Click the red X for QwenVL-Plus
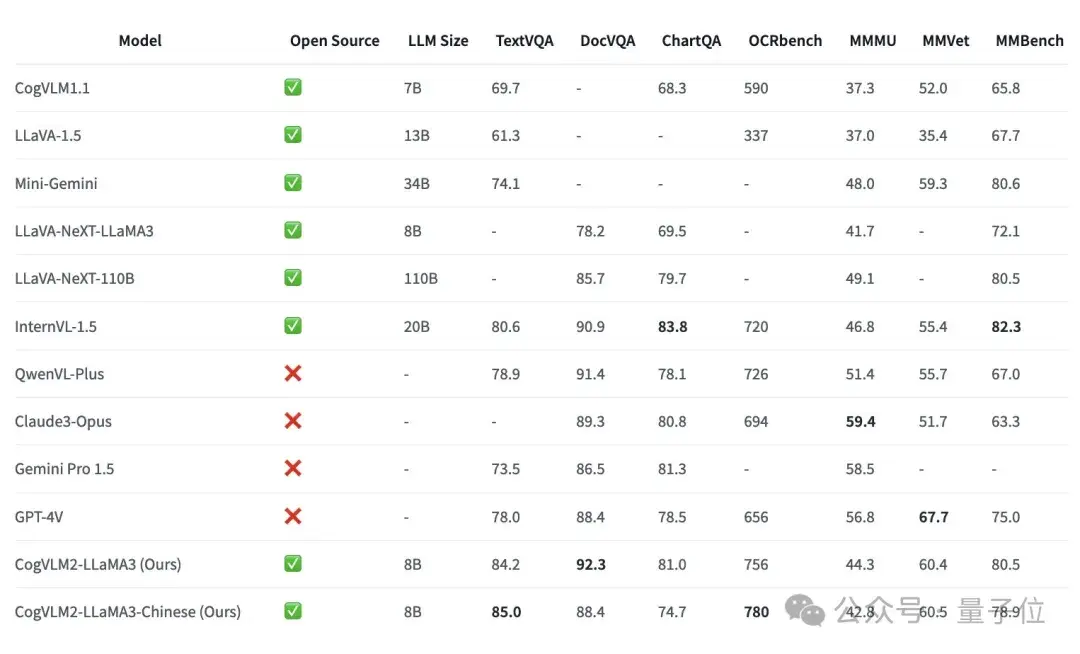The width and height of the screenshot is (1080, 654). point(293,374)
